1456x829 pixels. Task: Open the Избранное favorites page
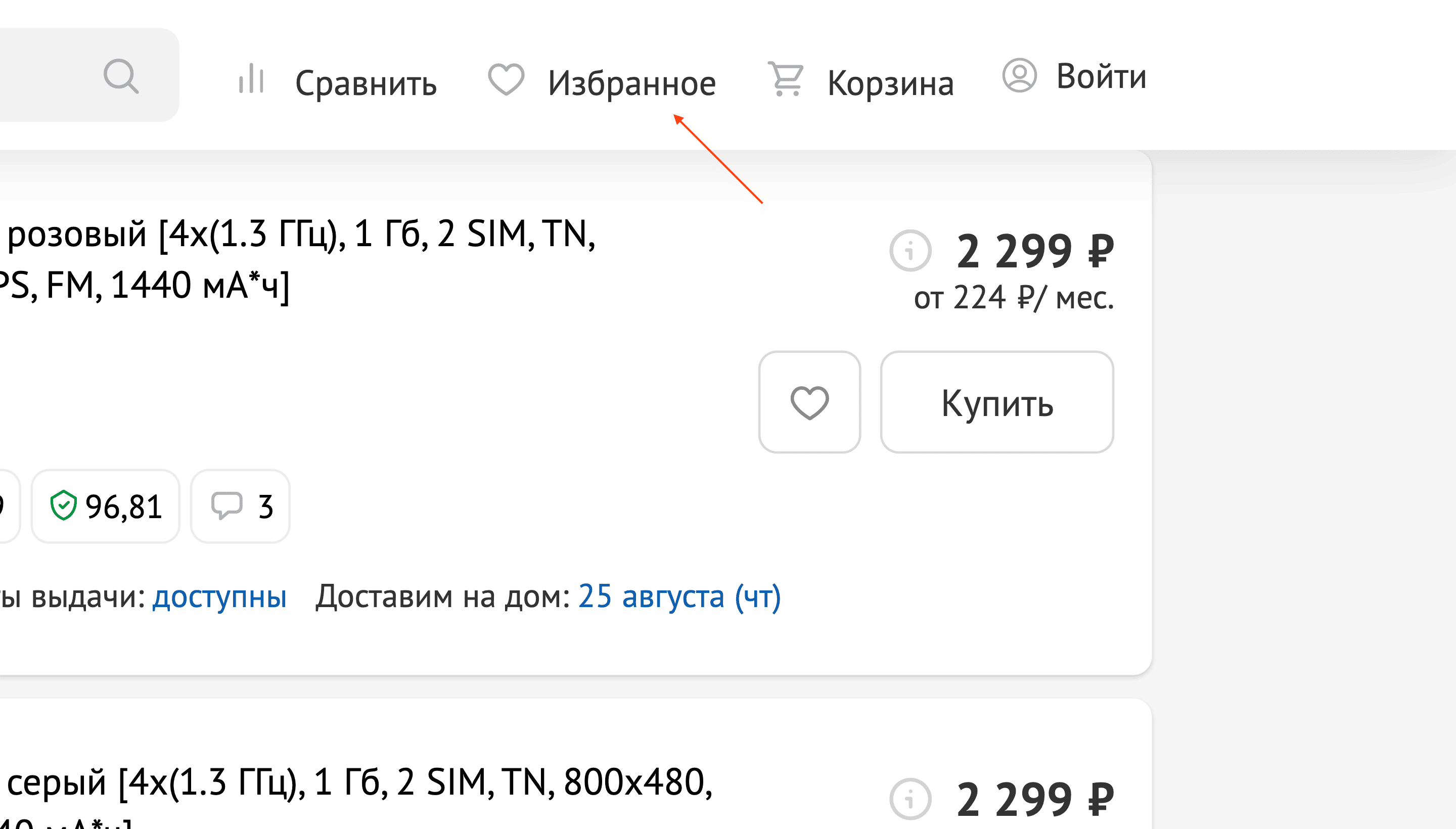coord(631,84)
